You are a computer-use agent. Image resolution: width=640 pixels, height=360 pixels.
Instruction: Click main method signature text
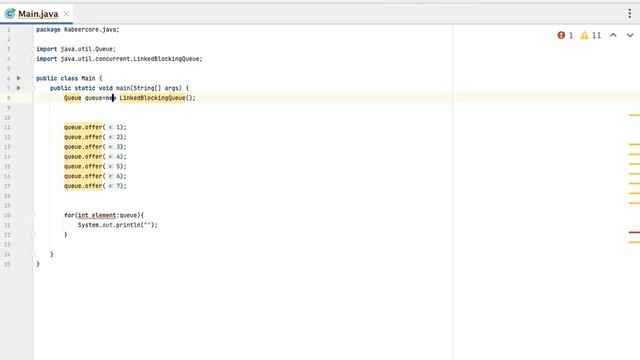(120, 88)
